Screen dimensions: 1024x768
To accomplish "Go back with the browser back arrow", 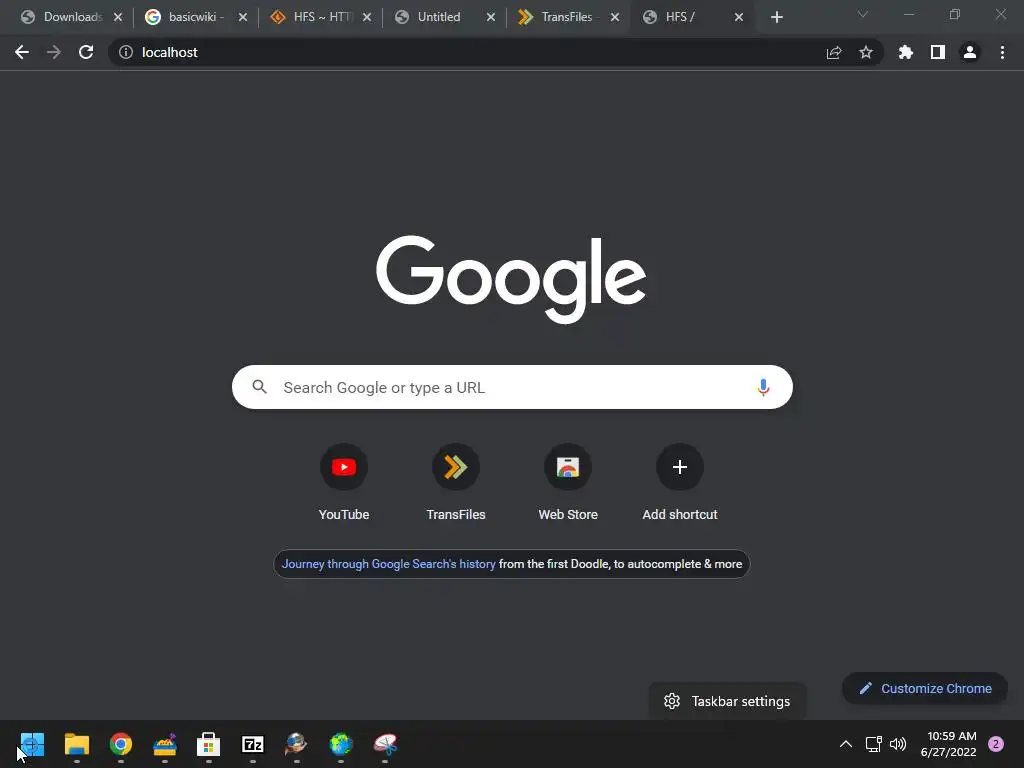I will [22, 52].
